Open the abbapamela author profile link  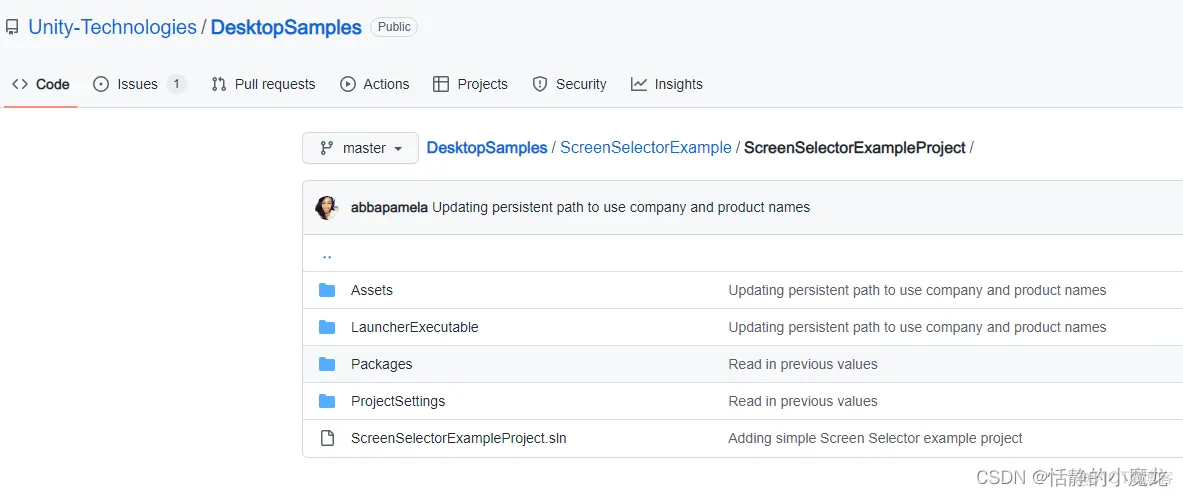(389, 208)
